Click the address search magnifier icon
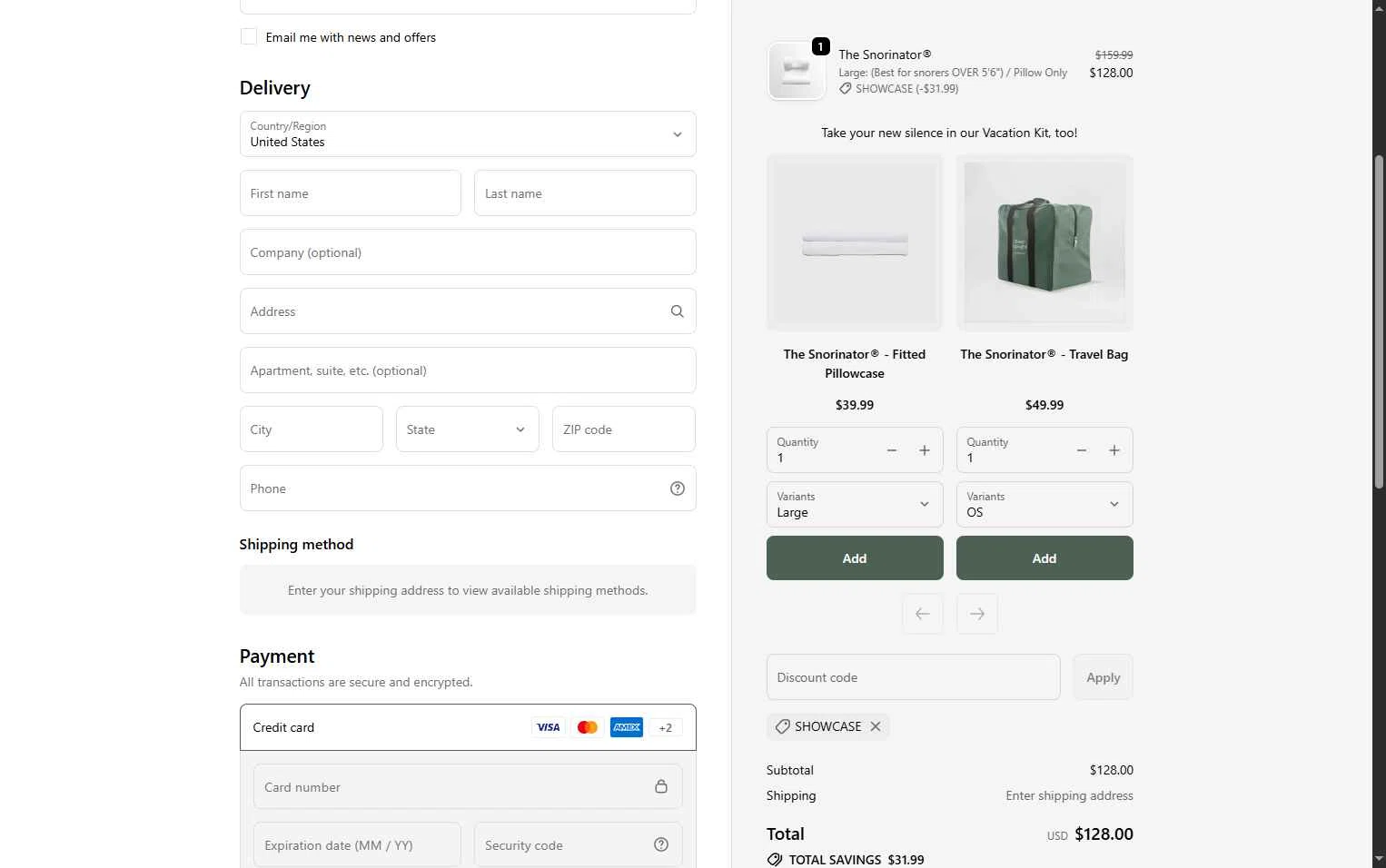The height and width of the screenshot is (868, 1386). click(x=678, y=311)
